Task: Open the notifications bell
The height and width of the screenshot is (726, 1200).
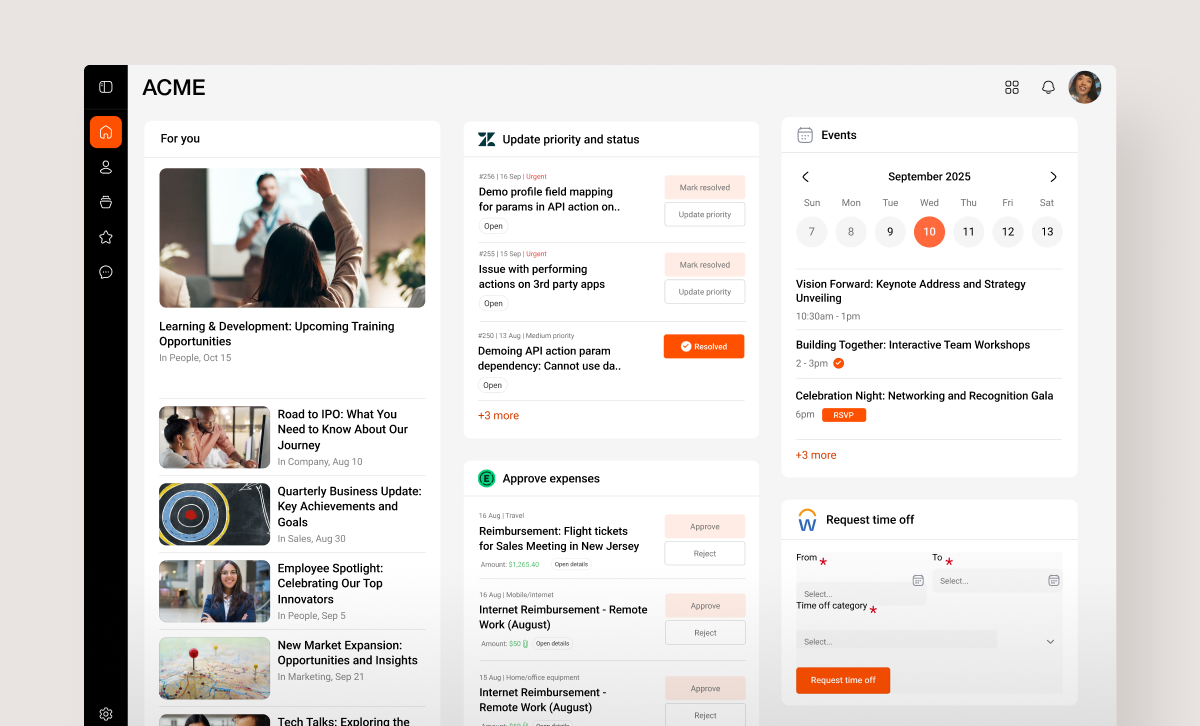Action: tap(1048, 87)
